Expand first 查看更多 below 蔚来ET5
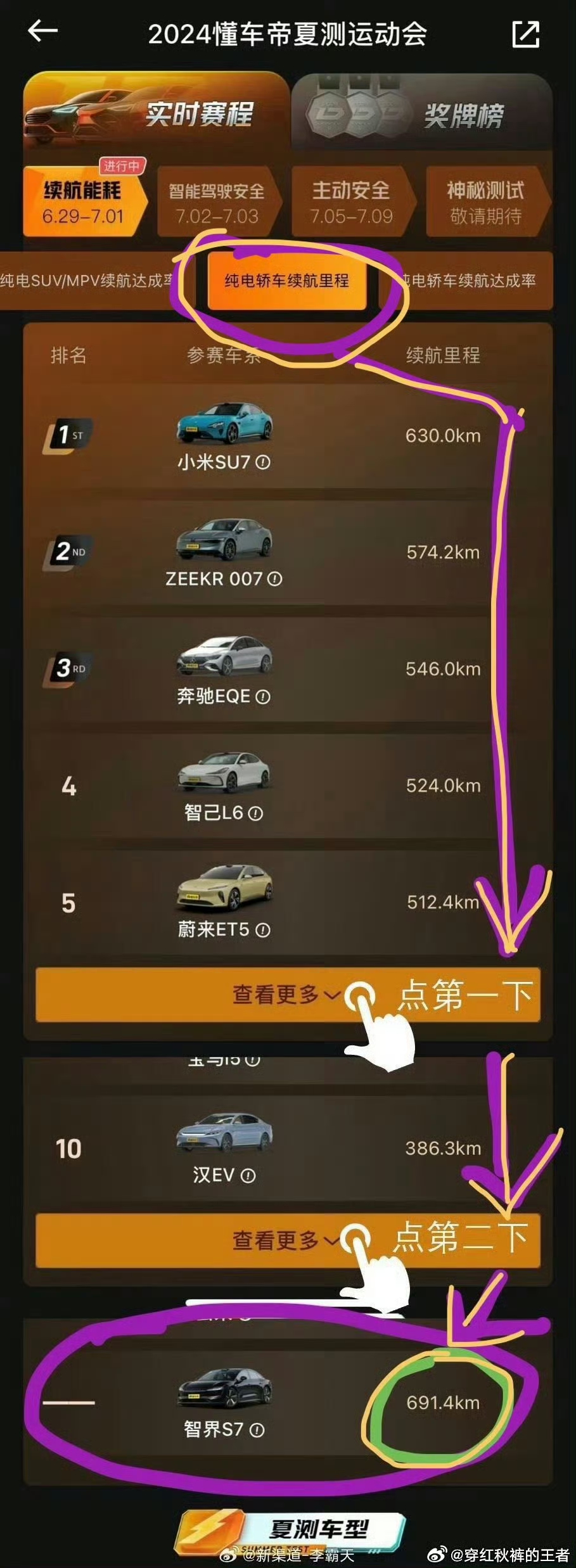The height and width of the screenshot is (1568, 576). (288, 995)
